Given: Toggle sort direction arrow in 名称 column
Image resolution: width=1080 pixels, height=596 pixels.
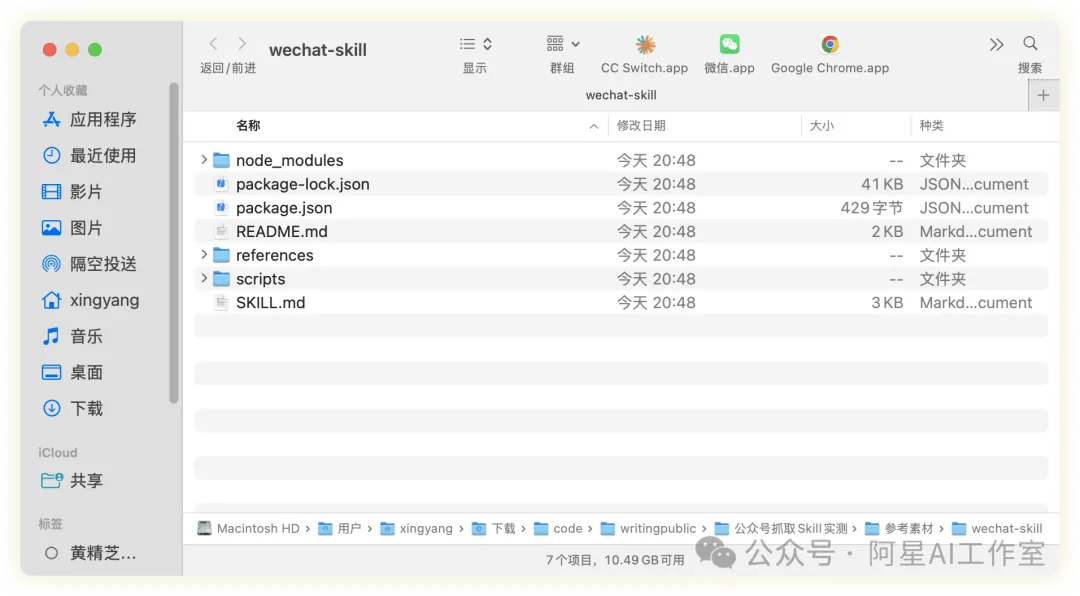Looking at the screenshot, I should tap(594, 126).
